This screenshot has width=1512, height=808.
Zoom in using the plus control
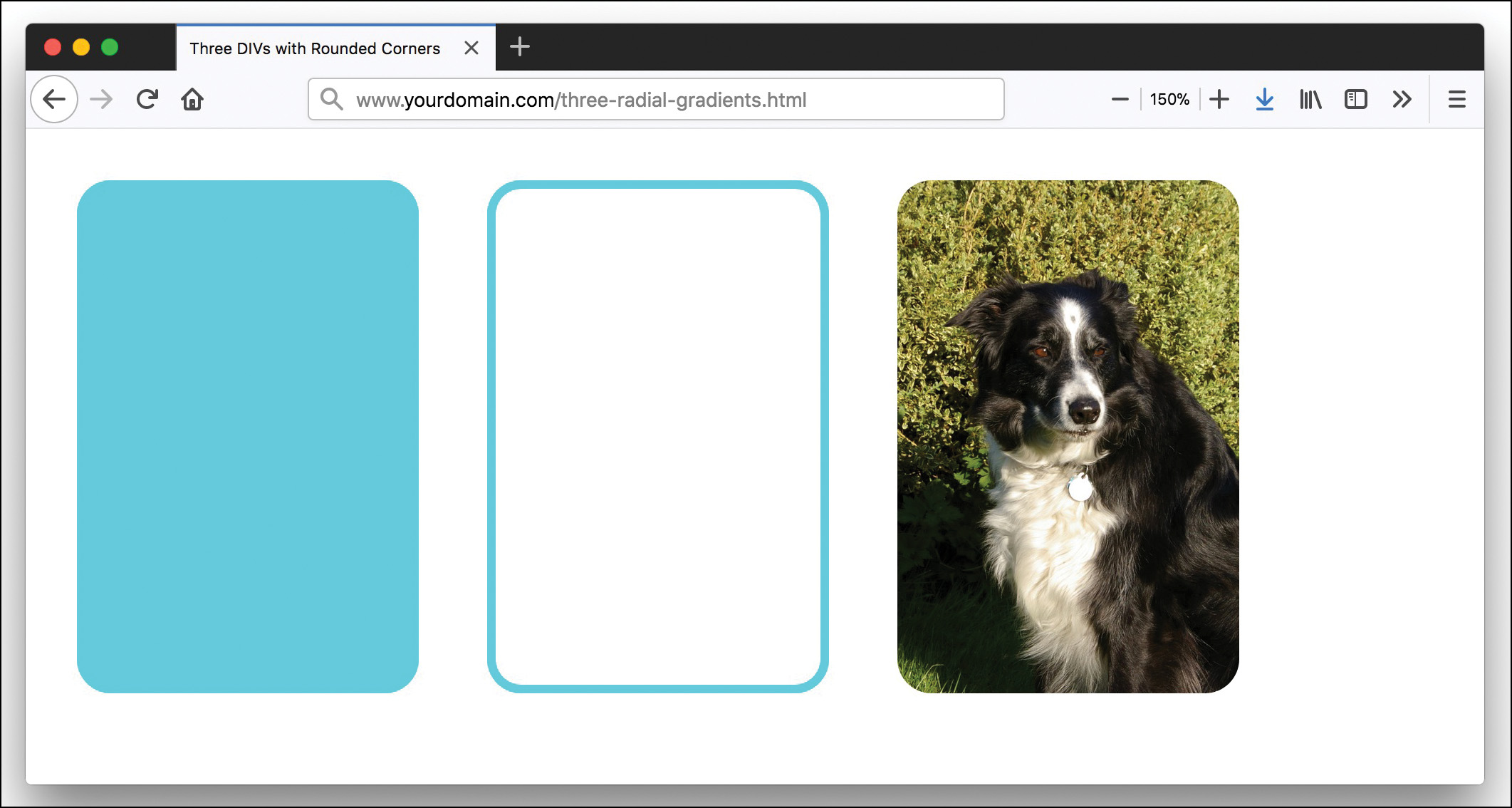(x=1219, y=99)
